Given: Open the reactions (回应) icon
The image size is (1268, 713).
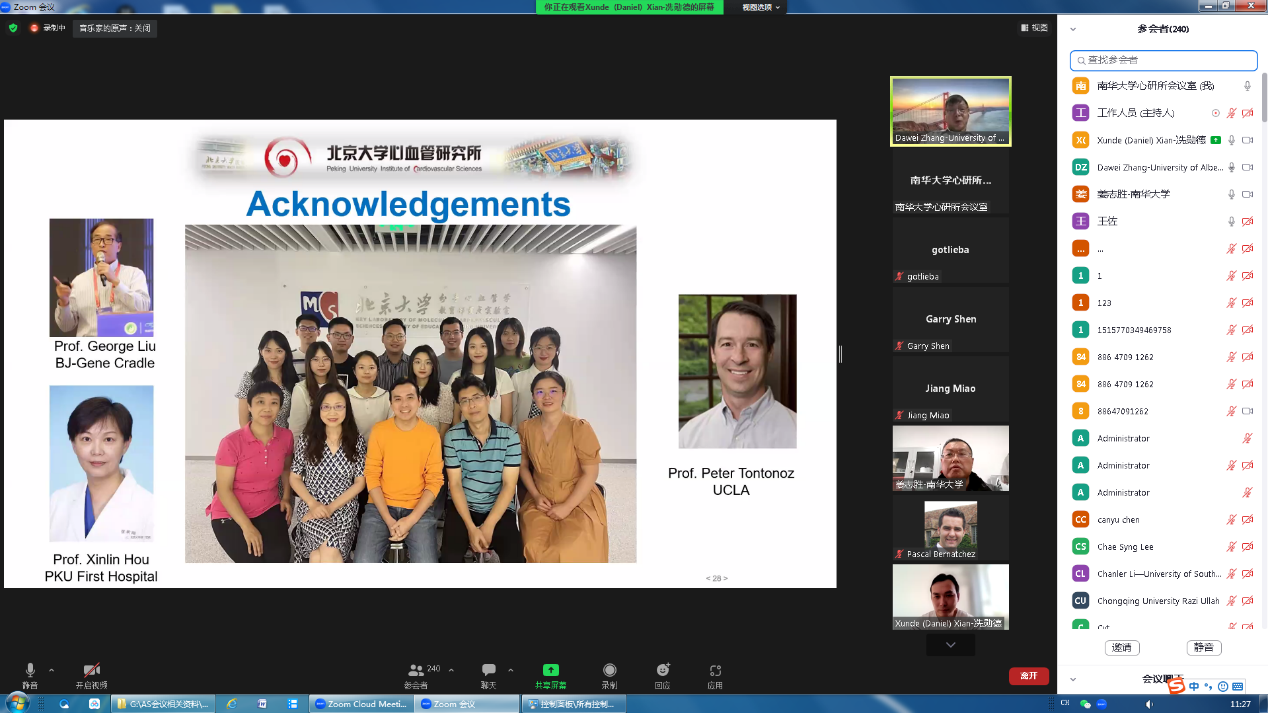Looking at the screenshot, I should point(662,670).
